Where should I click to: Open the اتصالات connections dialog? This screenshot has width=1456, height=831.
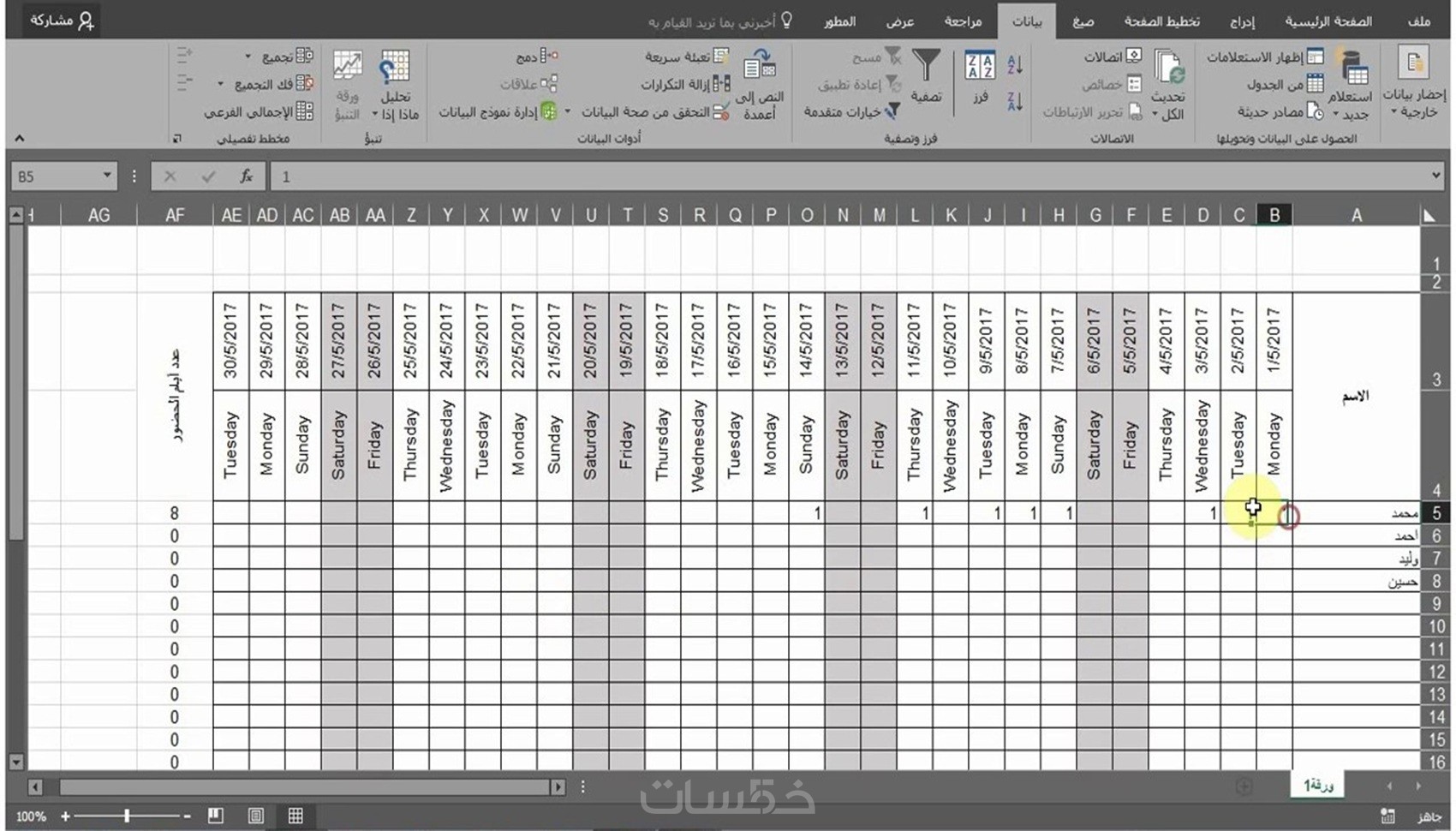pos(1113,57)
